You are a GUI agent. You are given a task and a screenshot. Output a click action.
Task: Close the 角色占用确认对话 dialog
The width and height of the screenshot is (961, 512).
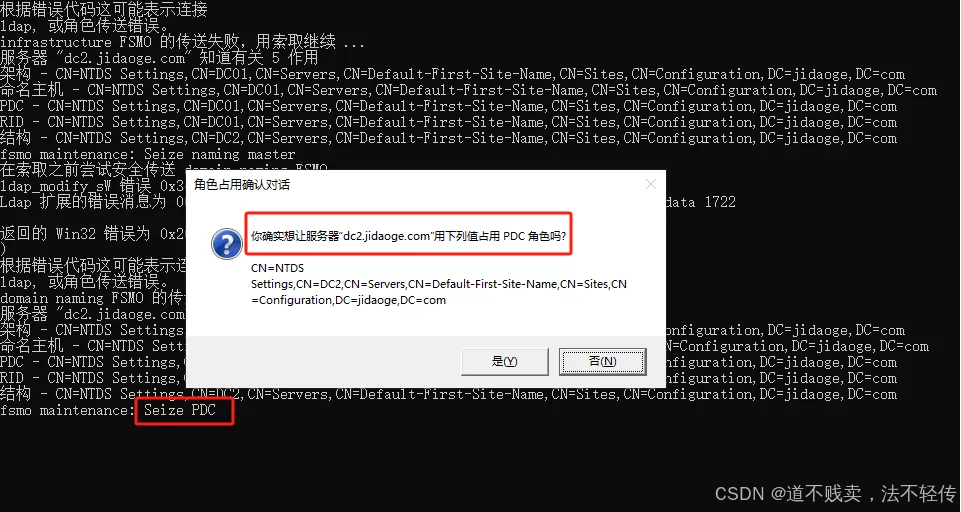(x=651, y=184)
